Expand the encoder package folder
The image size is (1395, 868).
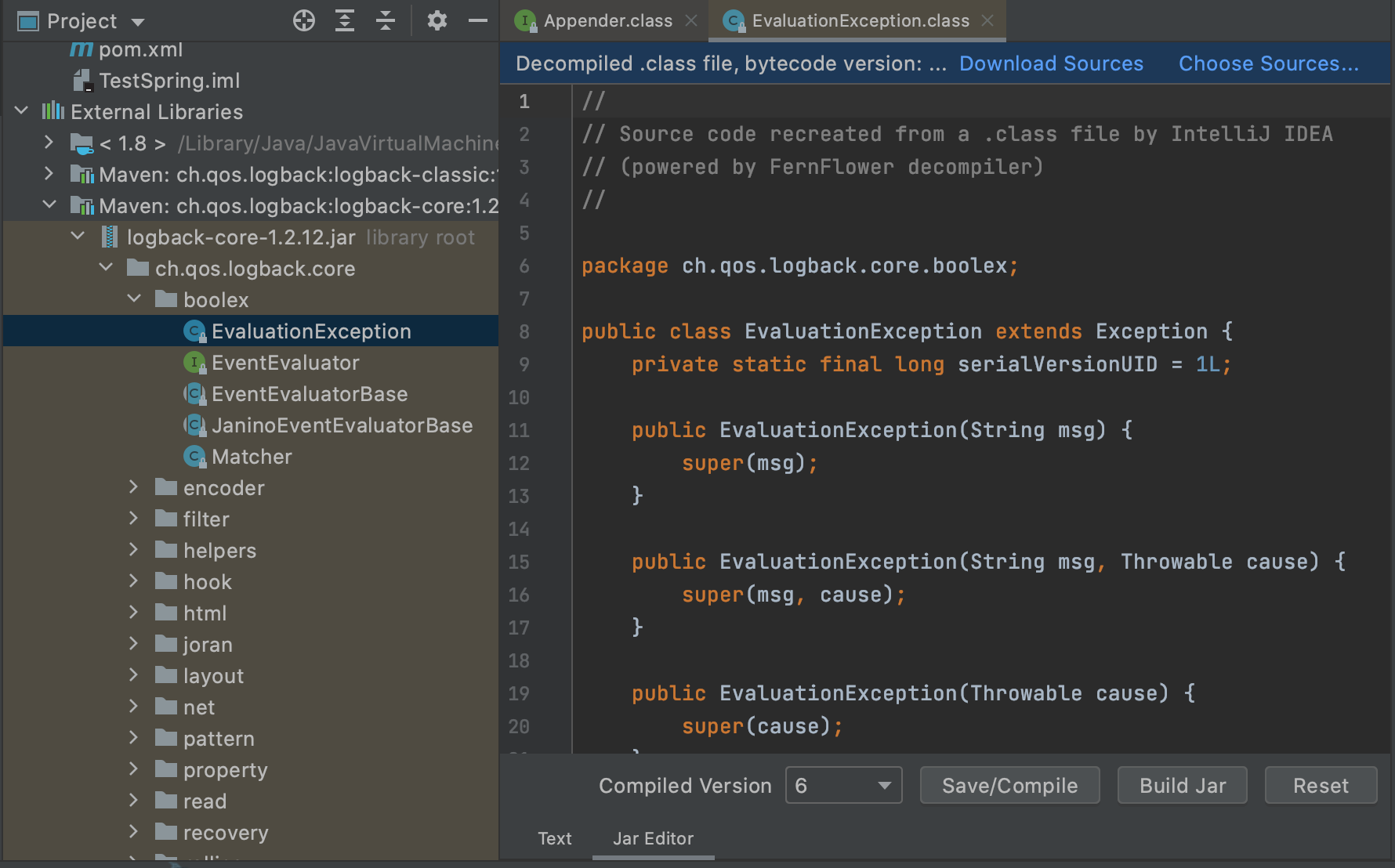(134, 487)
